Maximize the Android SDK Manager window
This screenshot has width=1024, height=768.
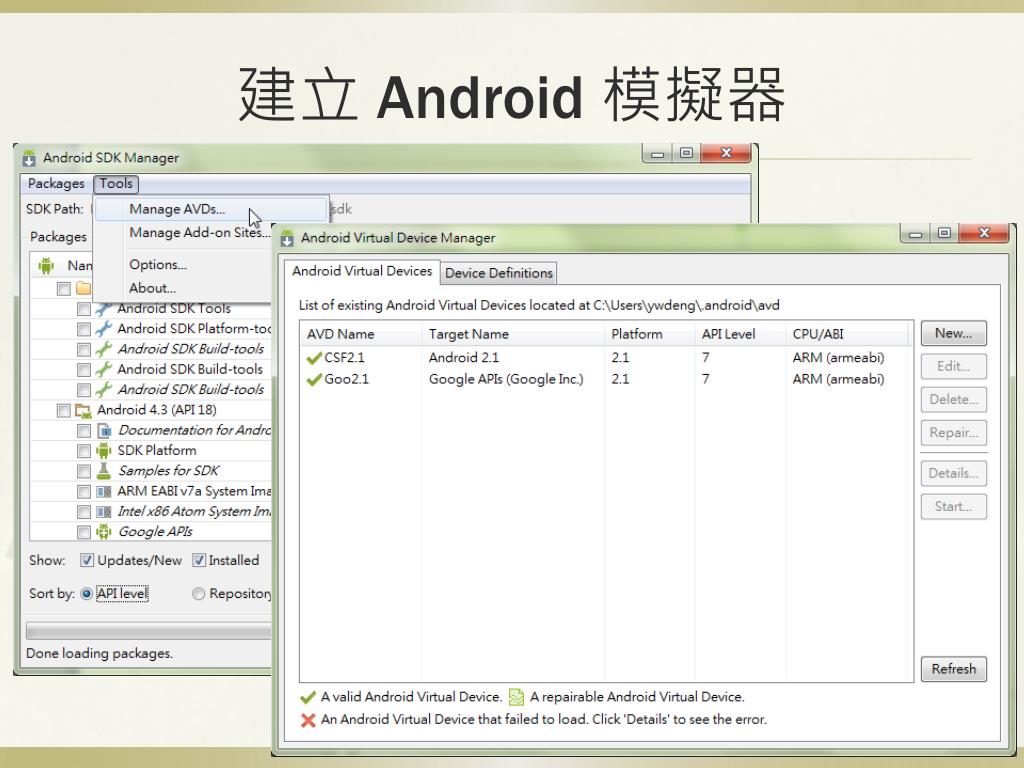coord(686,153)
